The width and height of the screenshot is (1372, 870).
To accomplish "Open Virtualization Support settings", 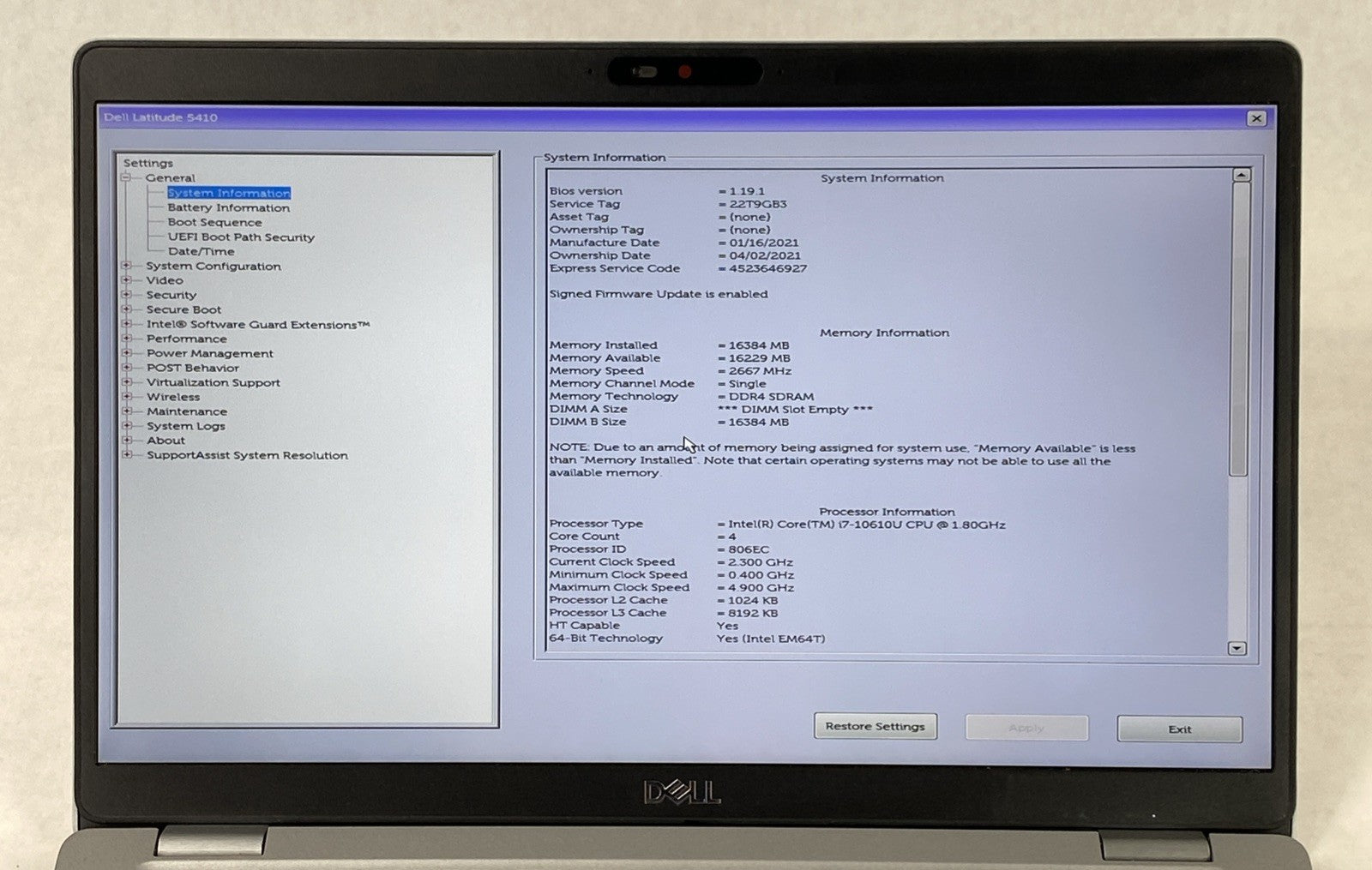I will point(213,382).
